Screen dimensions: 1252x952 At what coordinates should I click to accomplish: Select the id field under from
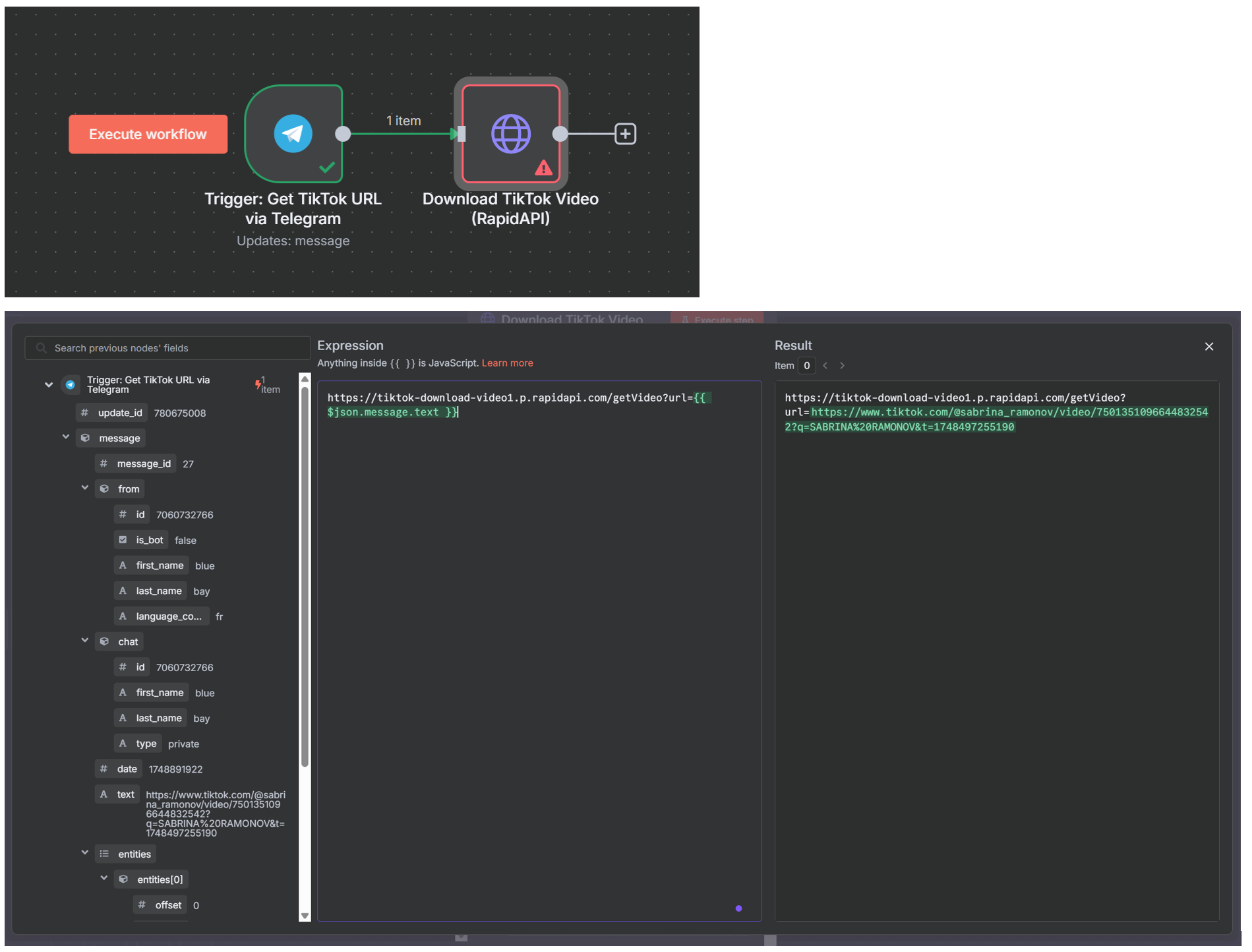[x=132, y=514]
